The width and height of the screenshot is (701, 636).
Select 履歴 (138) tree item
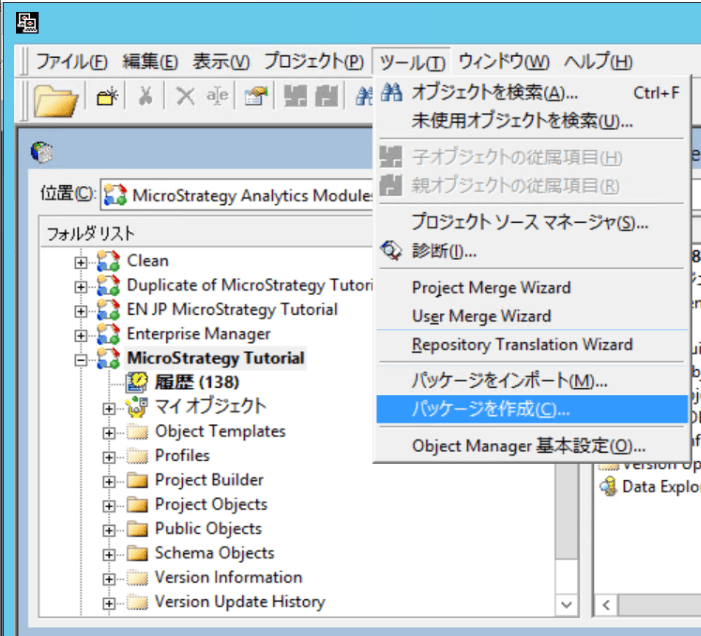coord(197,383)
